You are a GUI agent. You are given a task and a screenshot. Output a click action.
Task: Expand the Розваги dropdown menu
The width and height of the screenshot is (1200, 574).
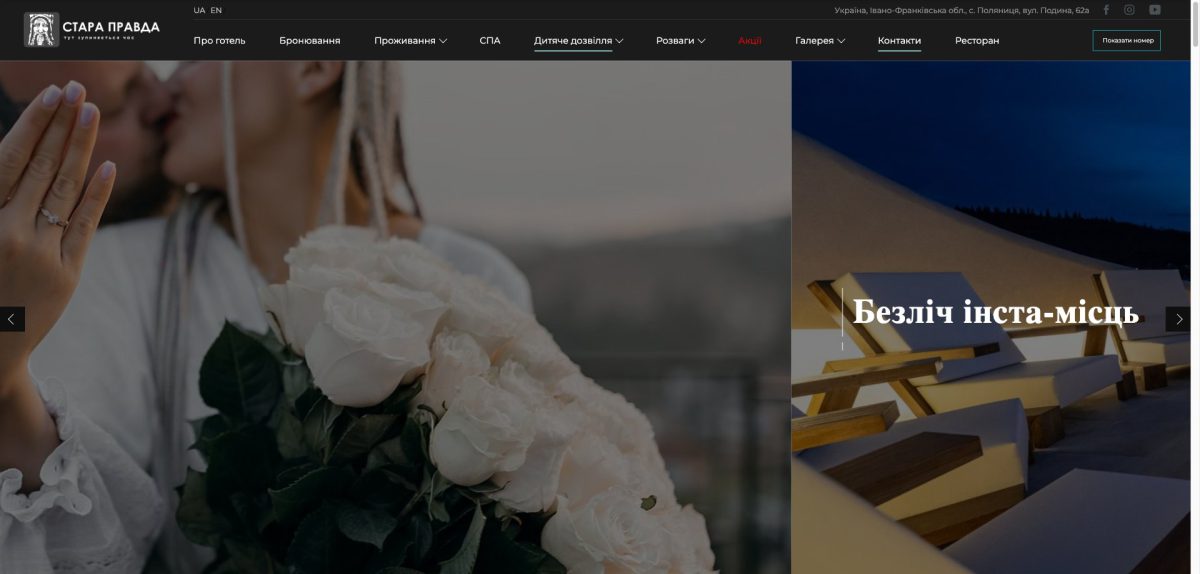(x=681, y=41)
